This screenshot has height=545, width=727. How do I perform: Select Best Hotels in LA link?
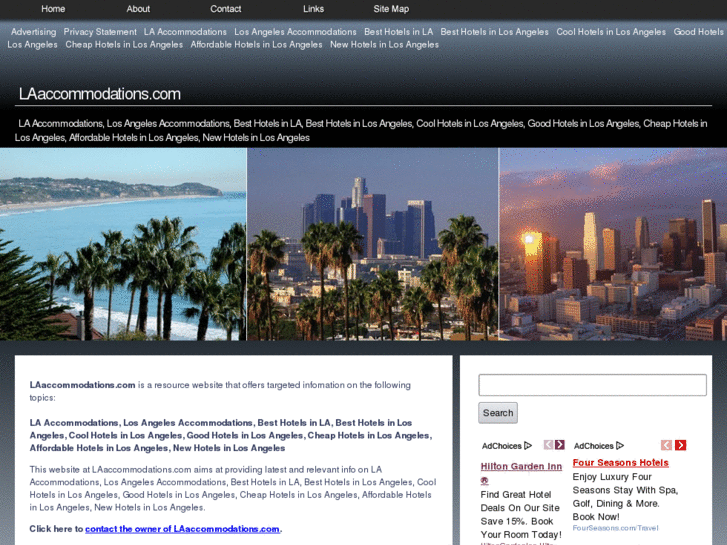pyautogui.click(x=398, y=32)
